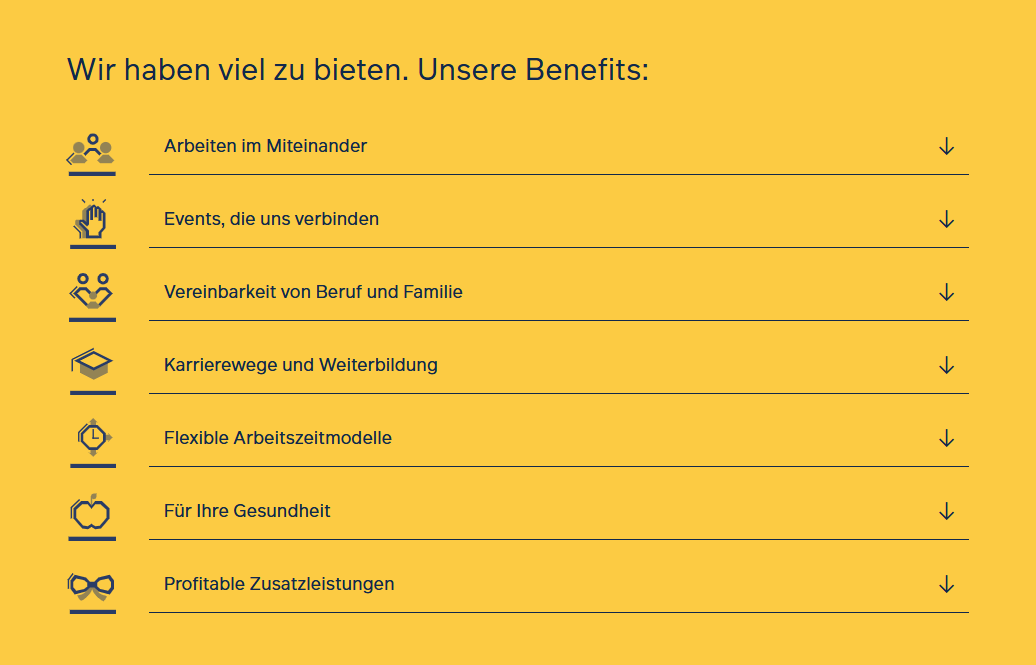Click the underlined graduation cap benefit icon

pos(91,364)
